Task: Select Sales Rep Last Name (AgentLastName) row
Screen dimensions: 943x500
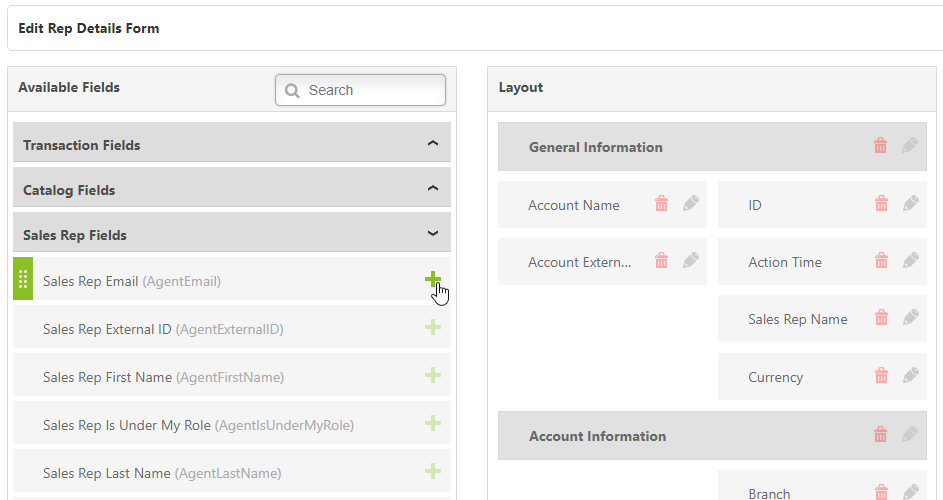Action: pyautogui.click(x=232, y=471)
